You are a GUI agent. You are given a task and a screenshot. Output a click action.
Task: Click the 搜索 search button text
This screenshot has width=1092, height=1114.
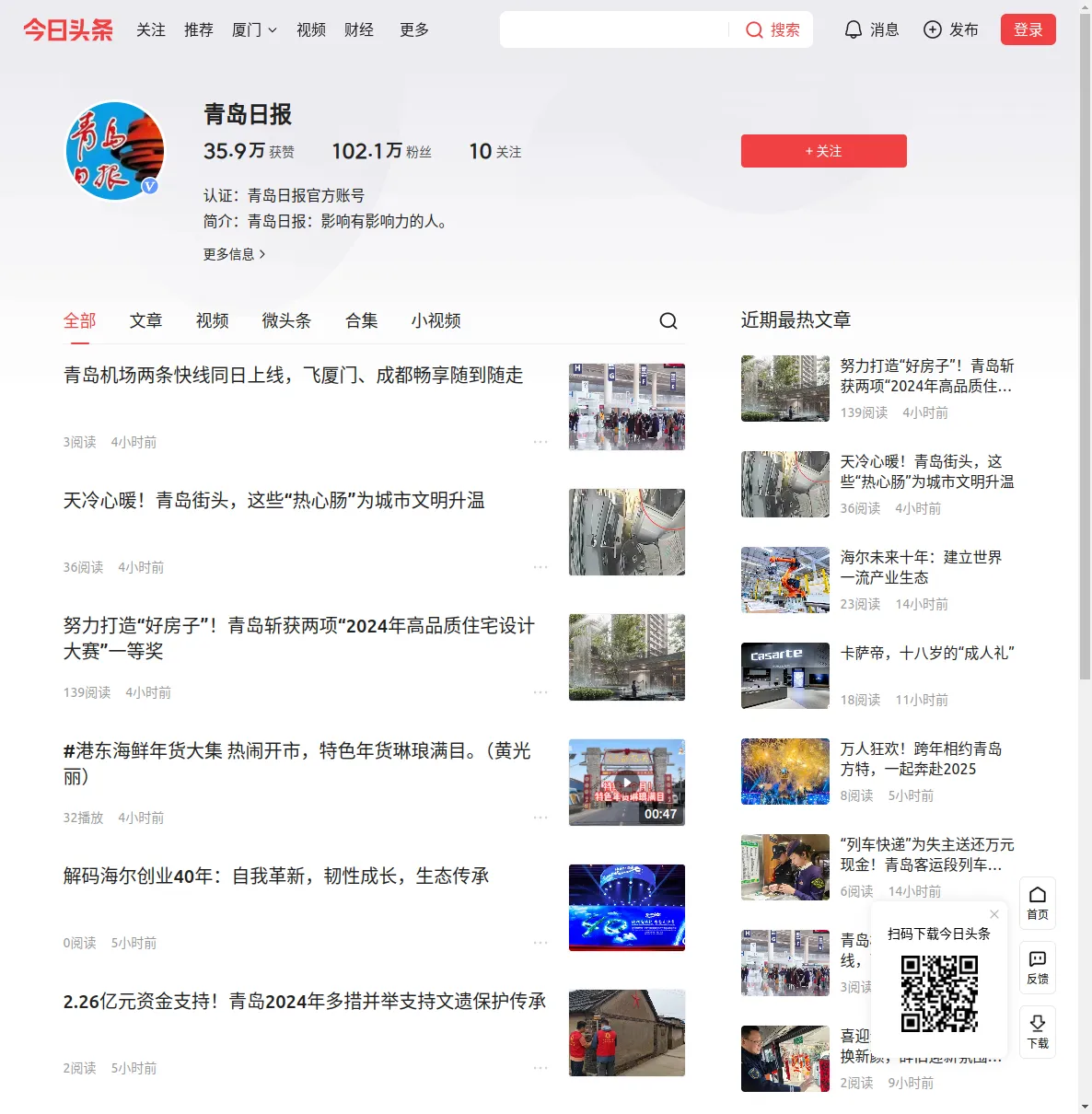(785, 30)
